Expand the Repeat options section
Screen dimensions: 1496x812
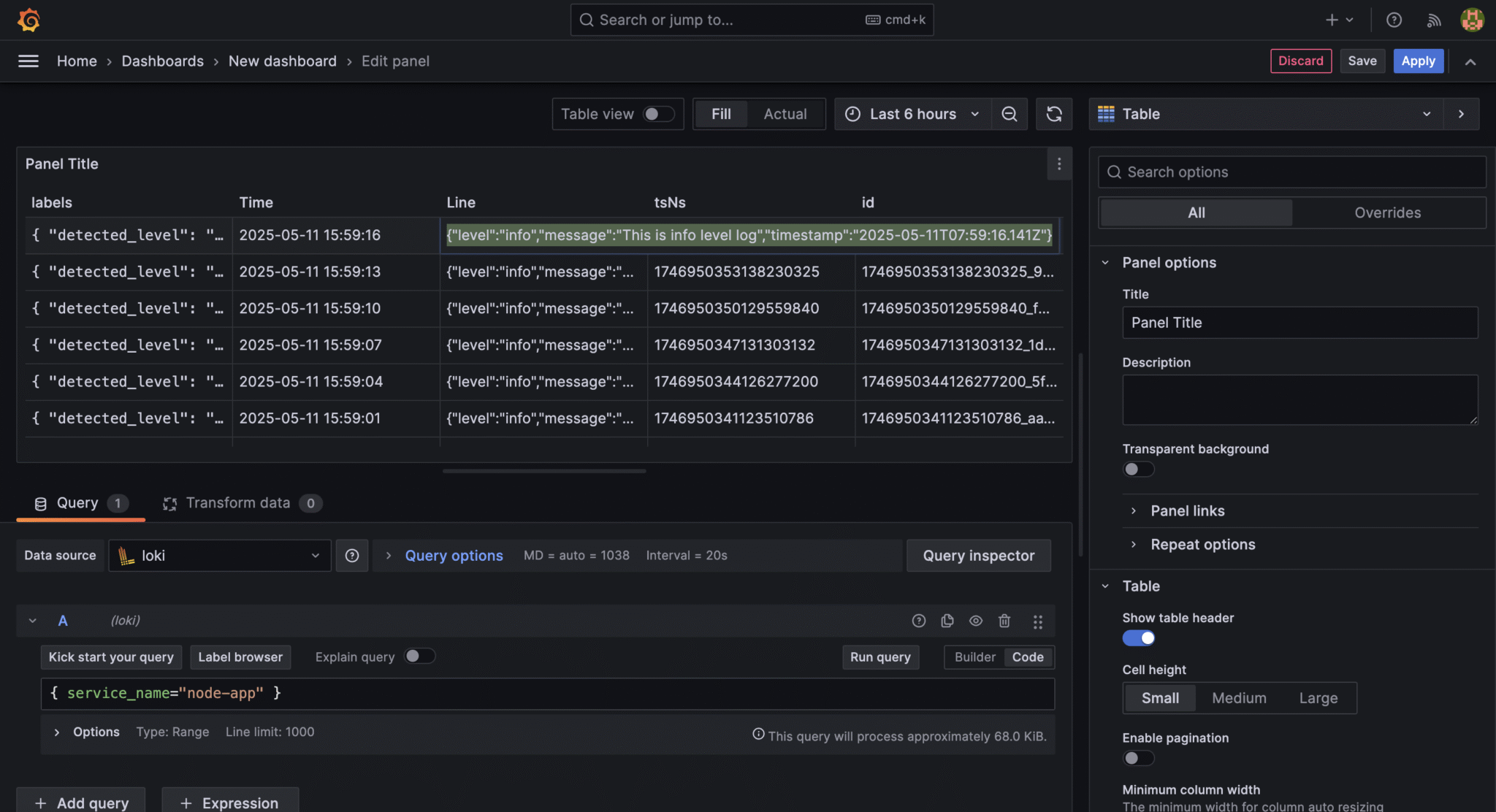click(1203, 544)
